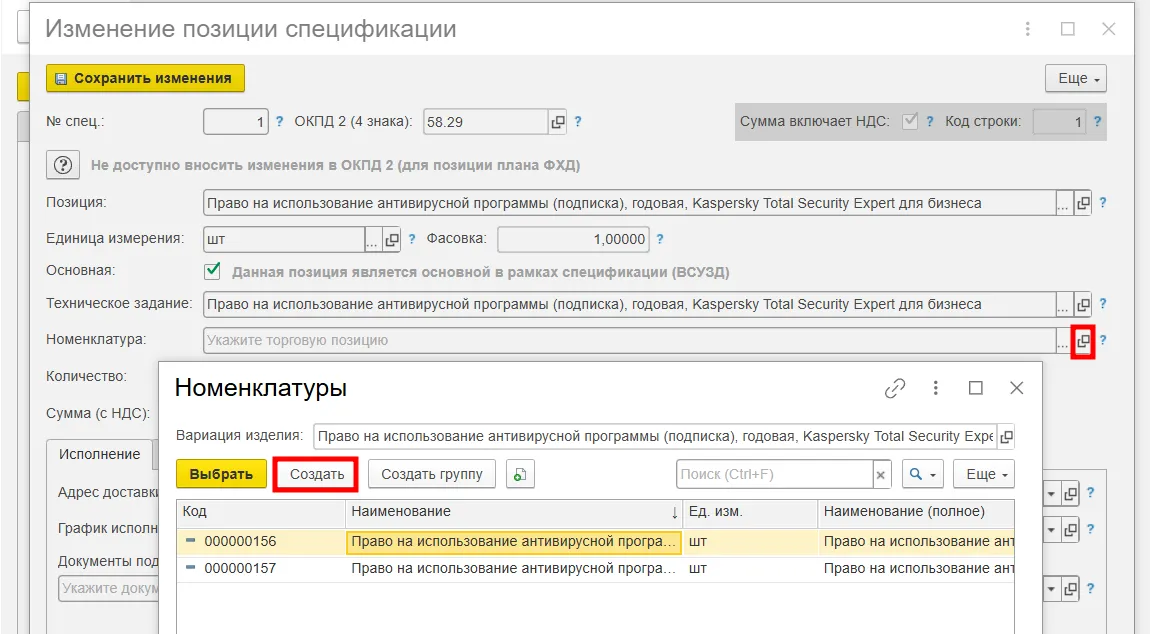Click the Создать button
Image resolution: width=1150 pixels, height=634 pixels.
coord(316,474)
